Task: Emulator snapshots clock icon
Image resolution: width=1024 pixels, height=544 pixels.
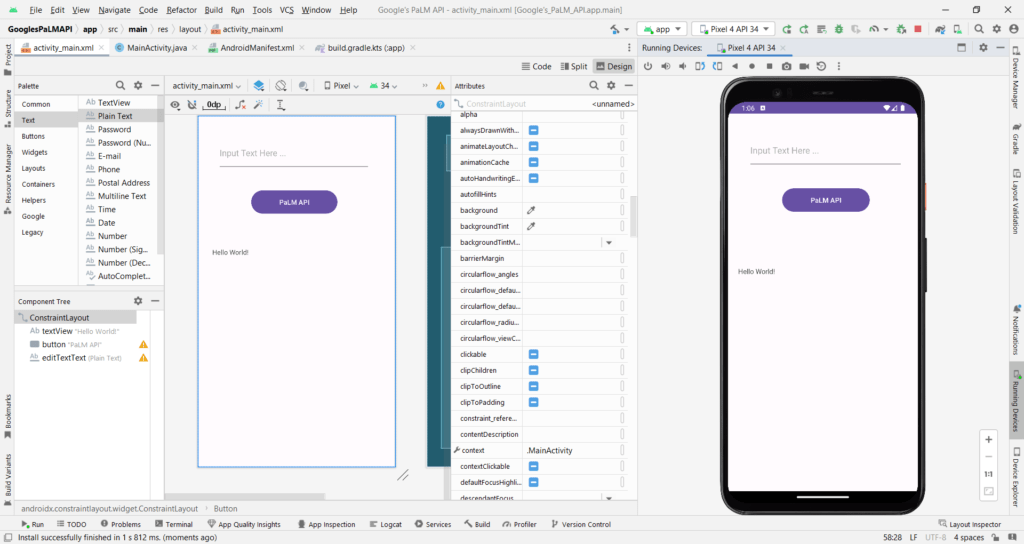Action: (822, 67)
